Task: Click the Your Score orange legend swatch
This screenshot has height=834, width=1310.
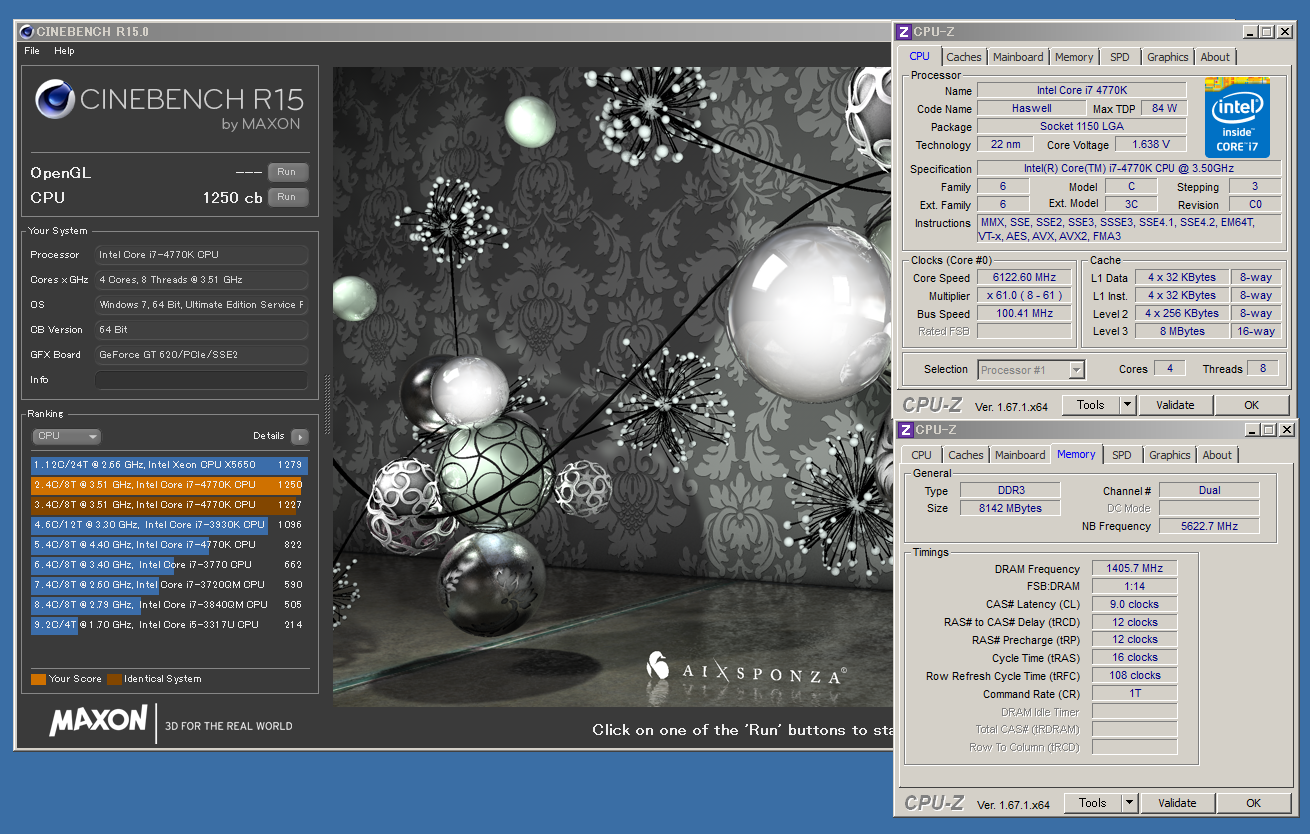Action: point(38,679)
